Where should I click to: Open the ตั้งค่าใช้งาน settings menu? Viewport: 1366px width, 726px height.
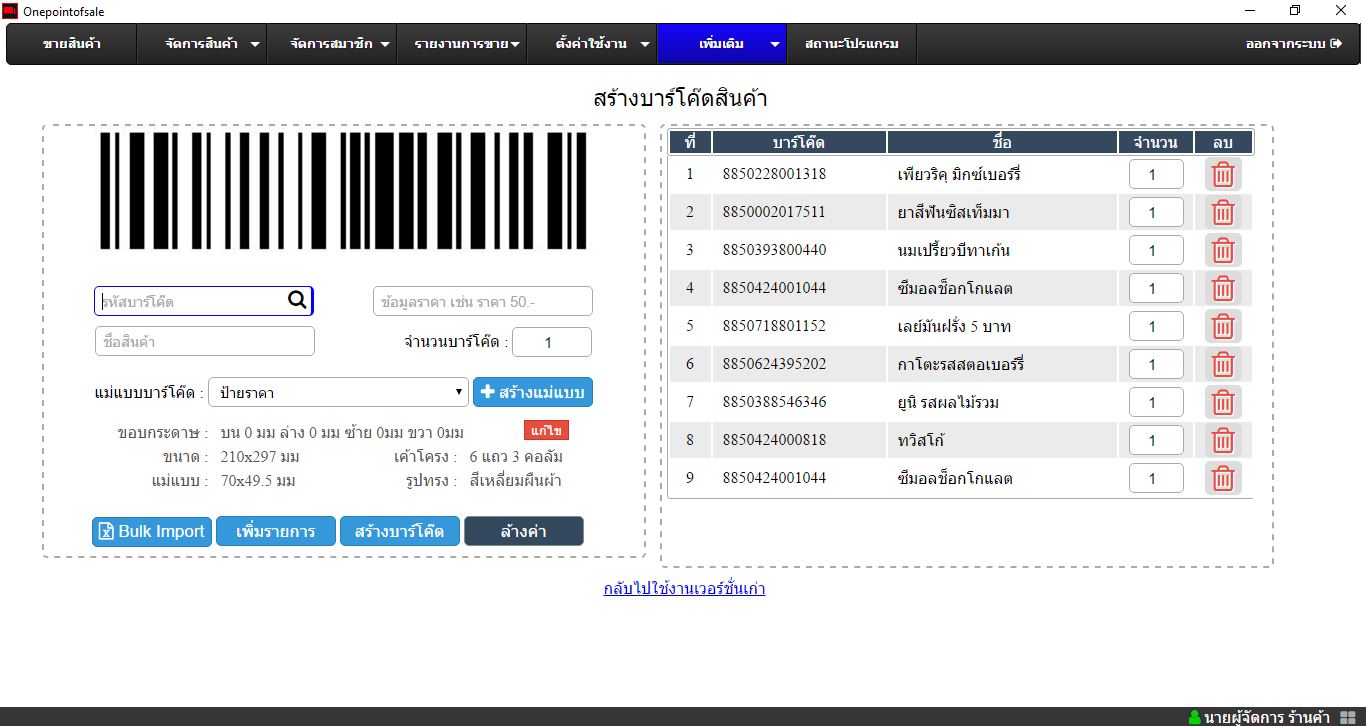603,44
